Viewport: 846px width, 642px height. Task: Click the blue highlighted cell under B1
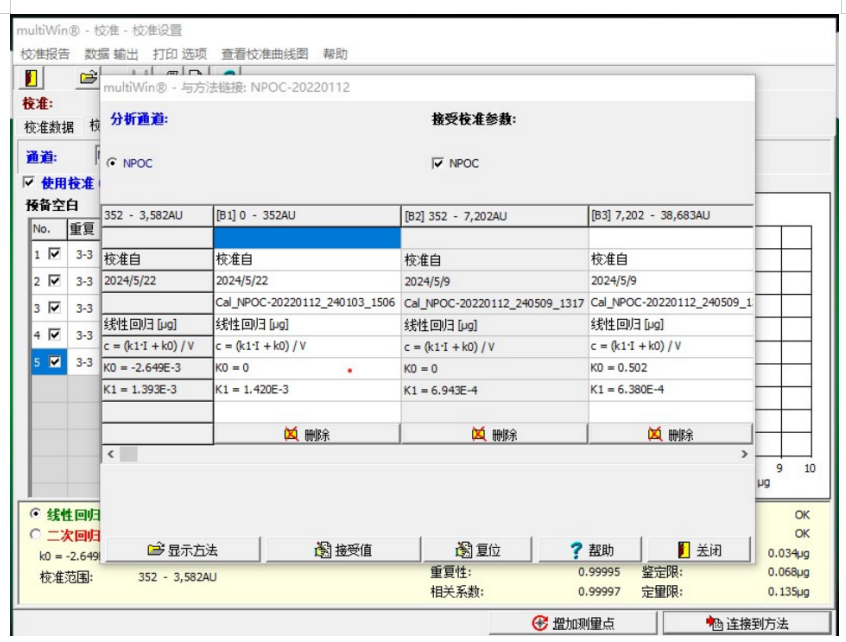click(x=306, y=238)
